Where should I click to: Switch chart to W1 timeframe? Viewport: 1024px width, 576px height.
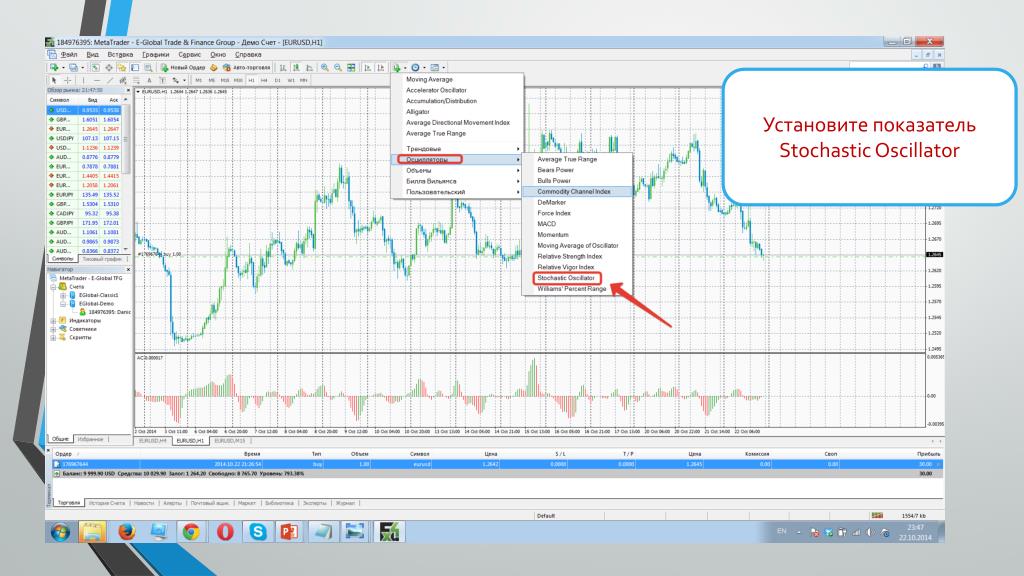[291, 80]
